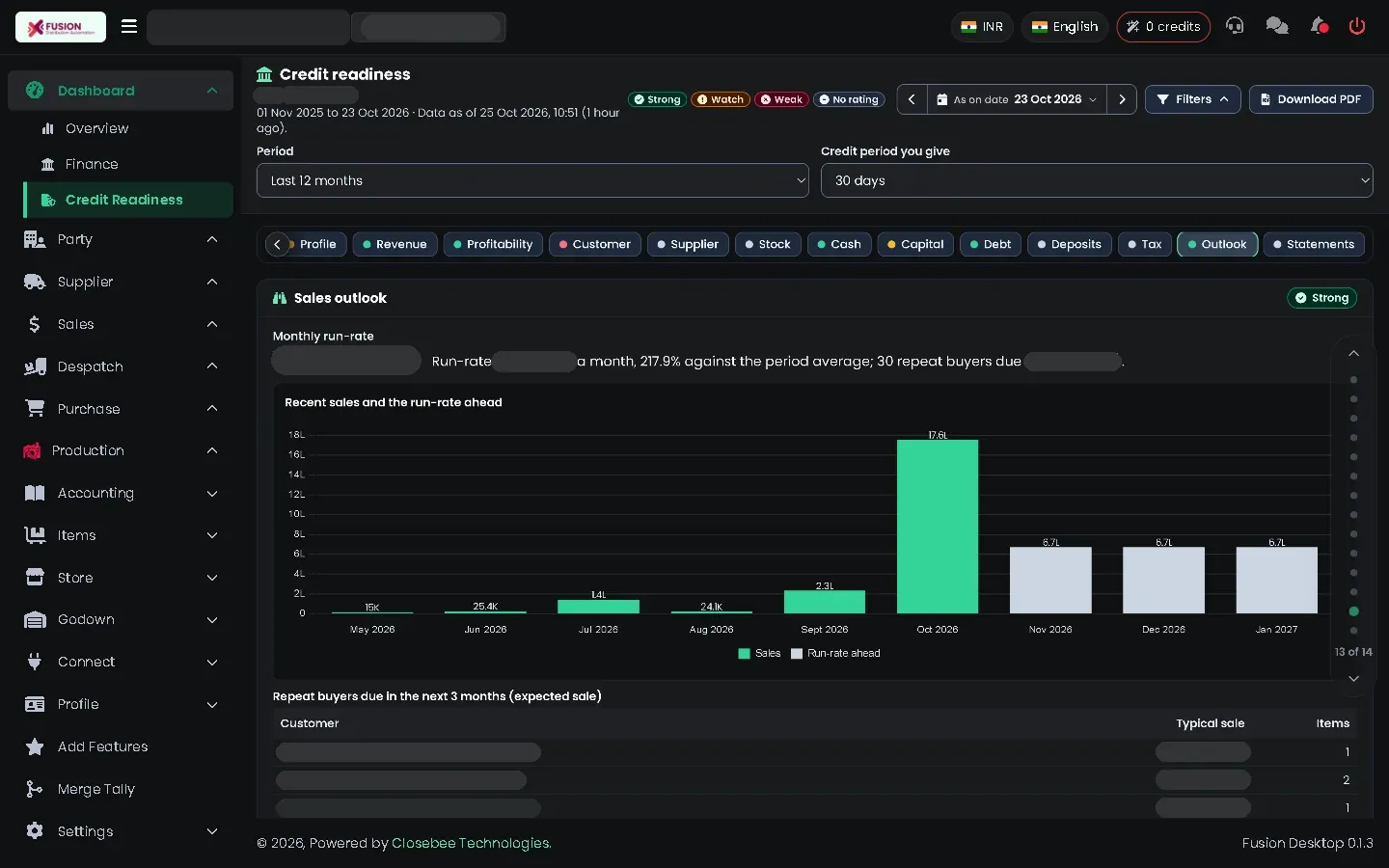
Task: Collapse the Dashboard menu section
Action: [121, 91]
